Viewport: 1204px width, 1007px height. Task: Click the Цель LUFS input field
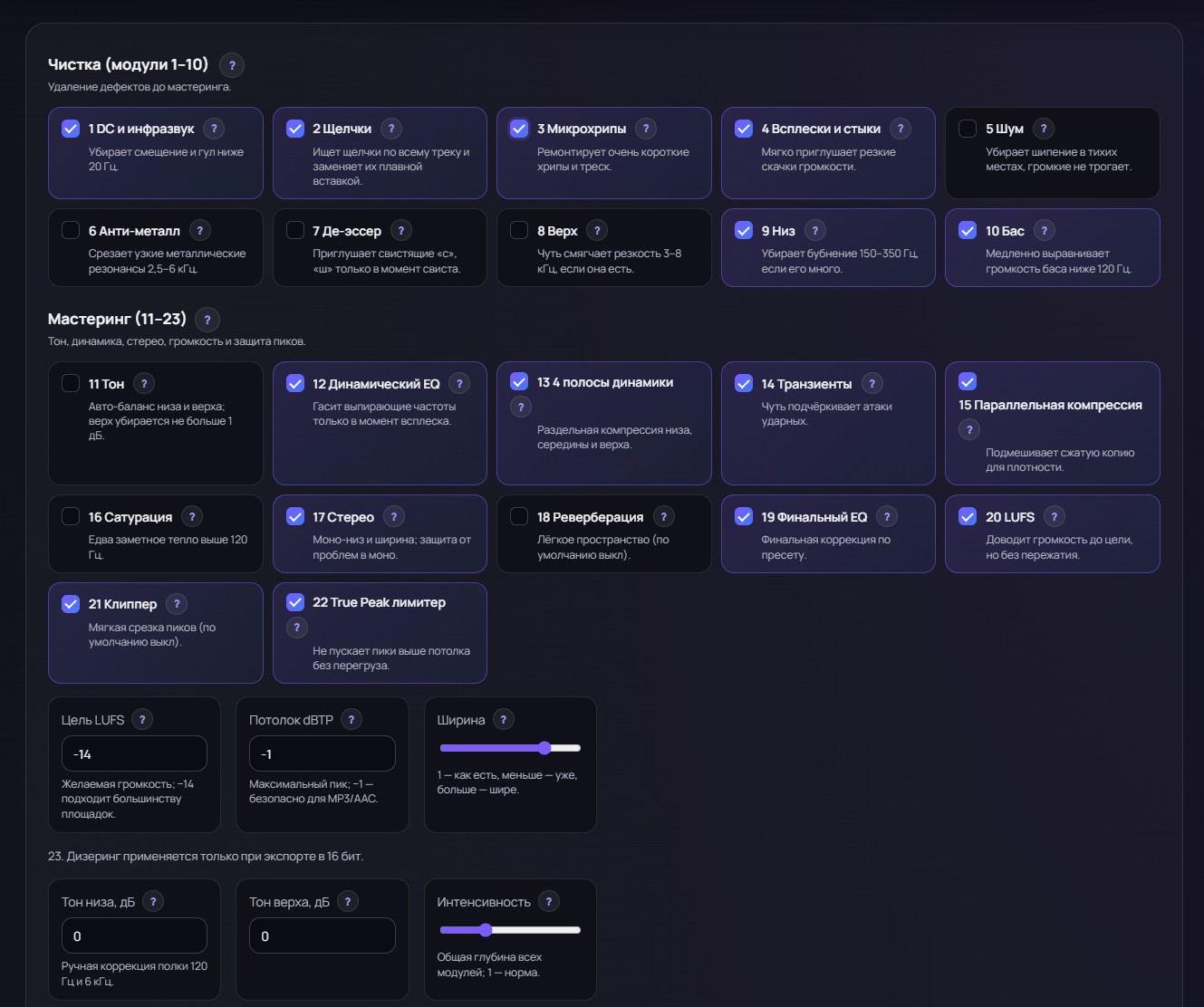click(134, 754)
